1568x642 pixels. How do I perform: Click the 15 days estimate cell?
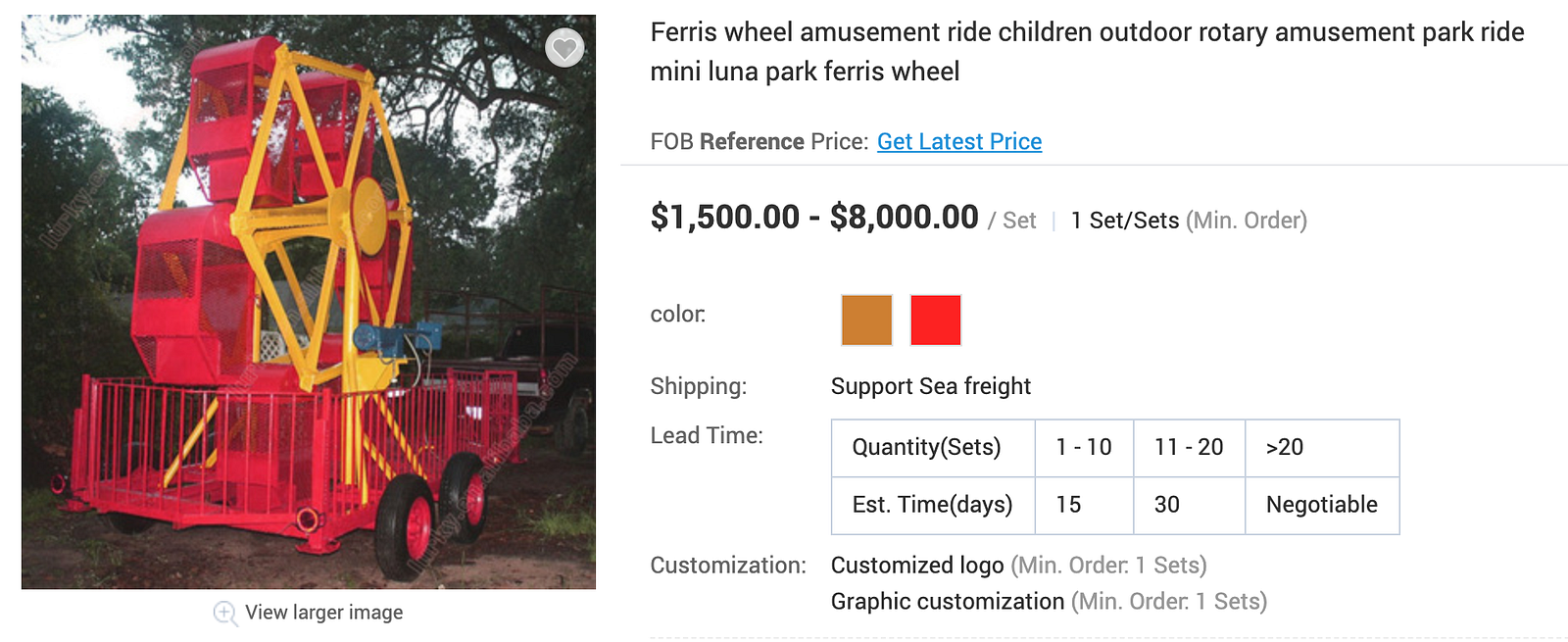(x=1083, y=505)
